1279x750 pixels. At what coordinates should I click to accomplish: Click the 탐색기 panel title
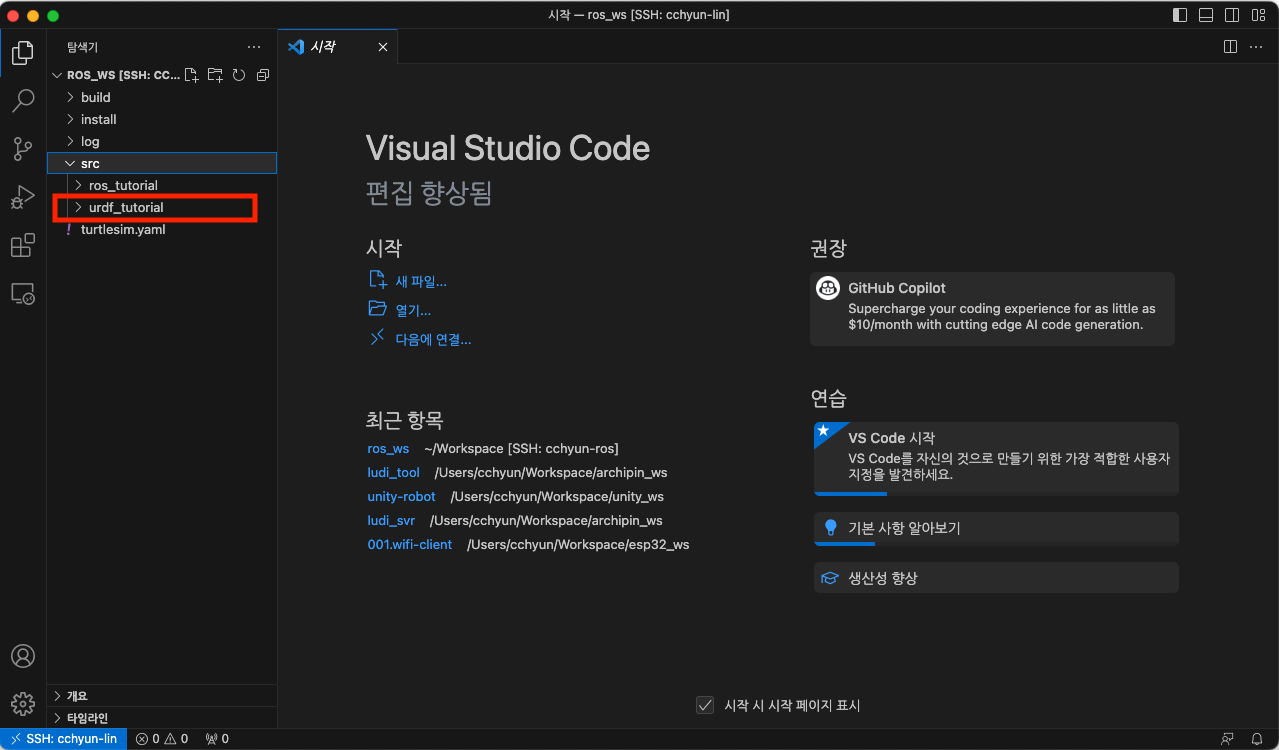82,47
